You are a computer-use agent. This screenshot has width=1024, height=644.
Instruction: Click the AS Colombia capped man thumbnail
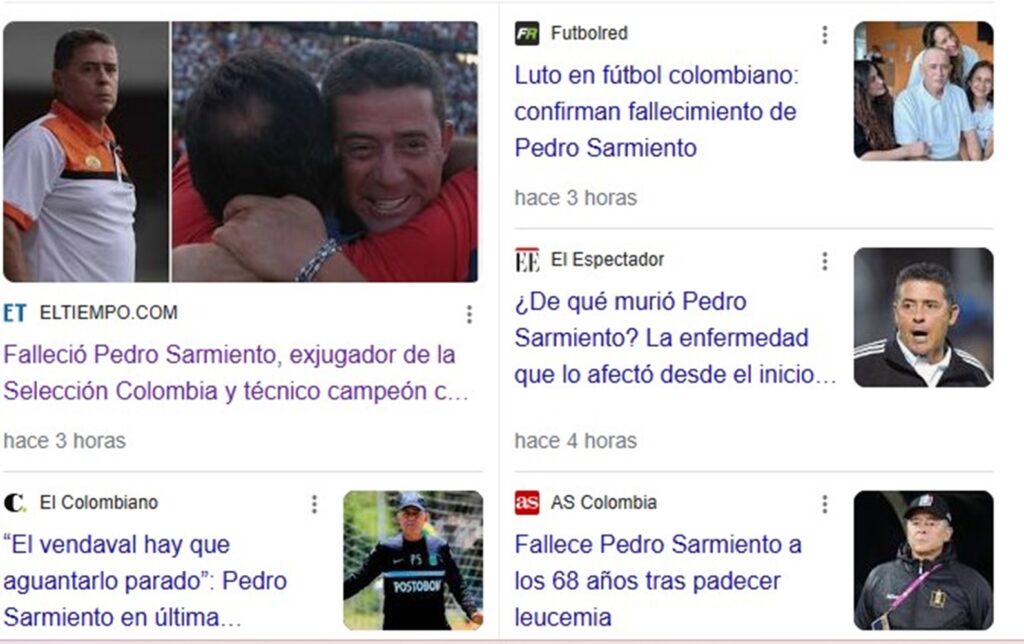point(923,560)
